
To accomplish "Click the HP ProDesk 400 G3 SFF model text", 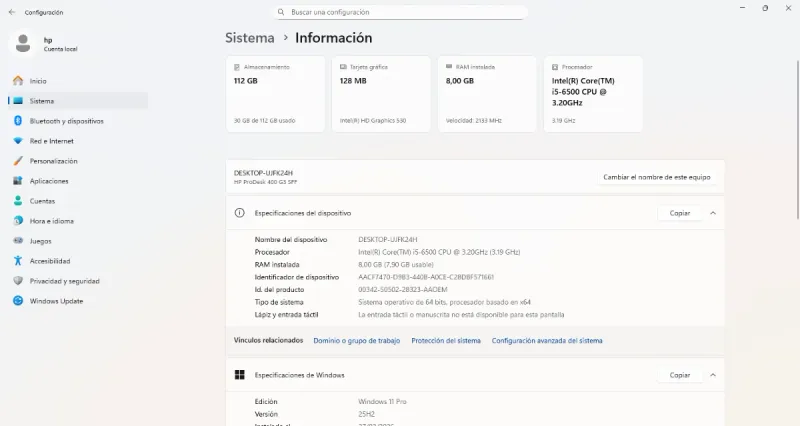I will [265, 182].
